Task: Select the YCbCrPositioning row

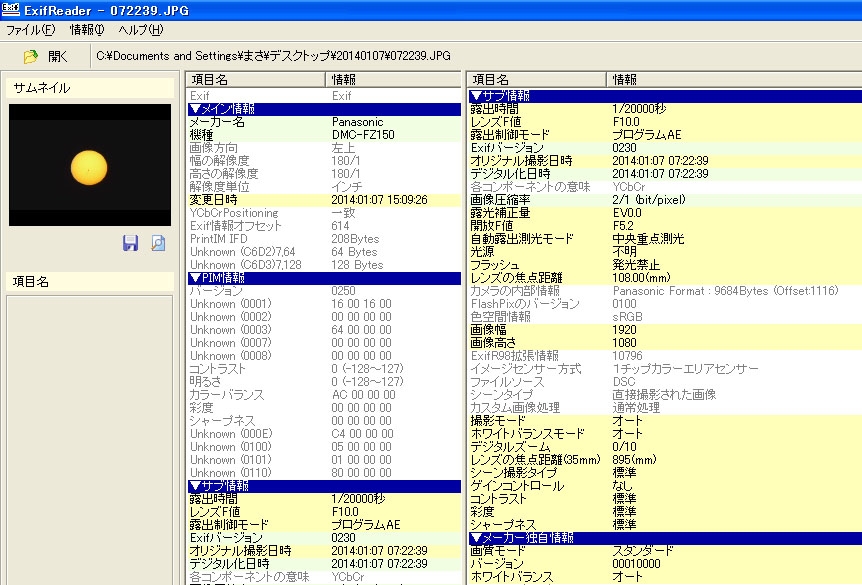Action: [x=324, y=213]
